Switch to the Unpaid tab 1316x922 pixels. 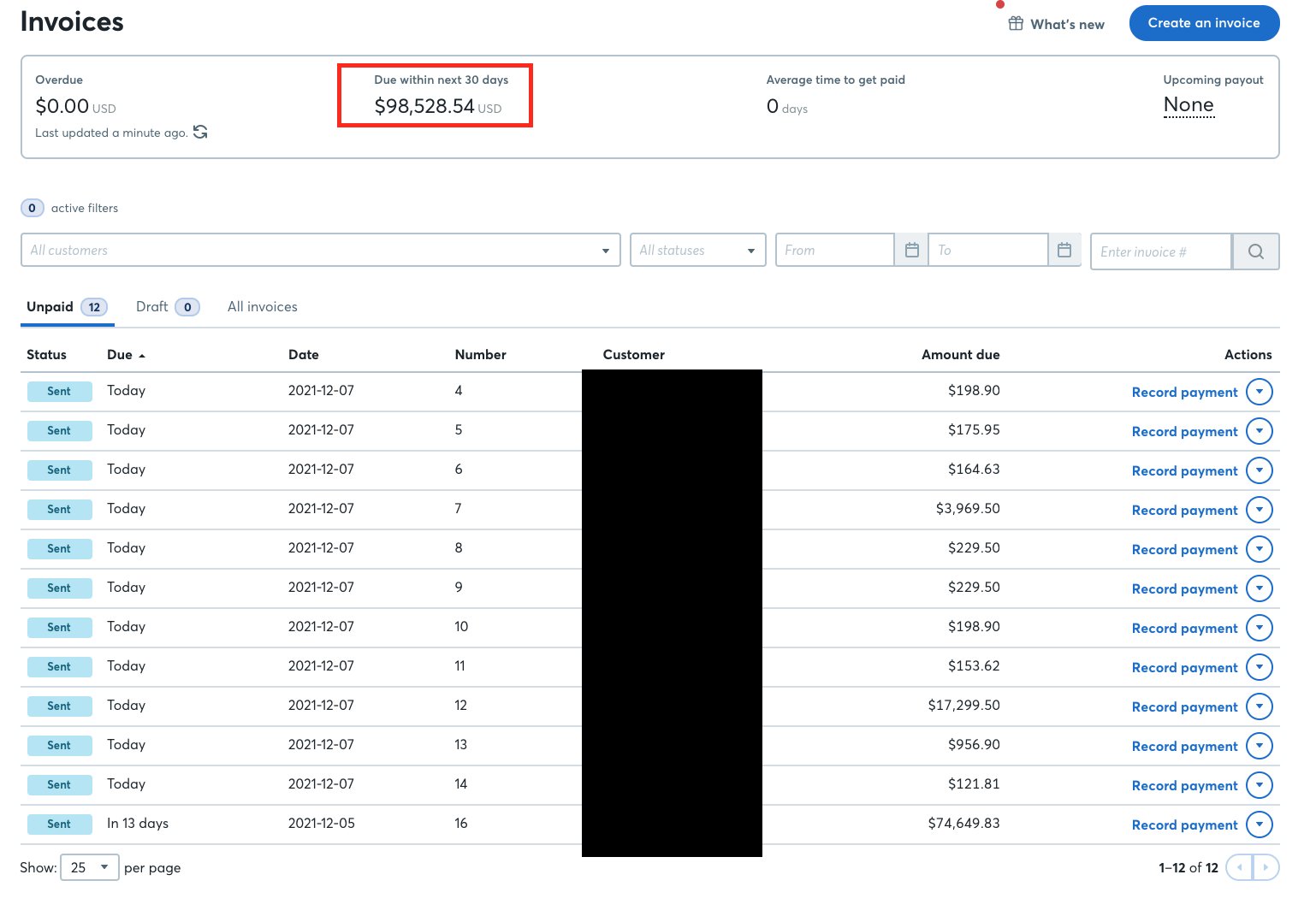[x=67, y=307]
